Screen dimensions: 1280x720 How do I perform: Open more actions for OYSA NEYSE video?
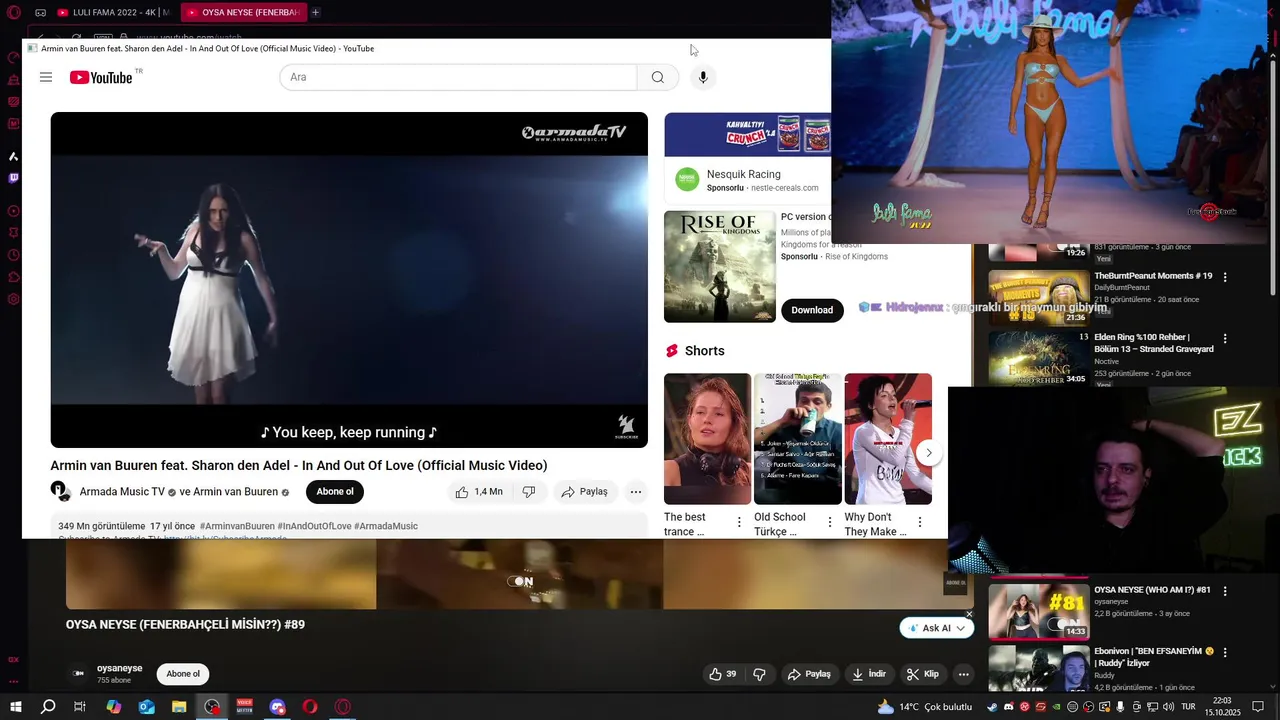tap(963, 674)
